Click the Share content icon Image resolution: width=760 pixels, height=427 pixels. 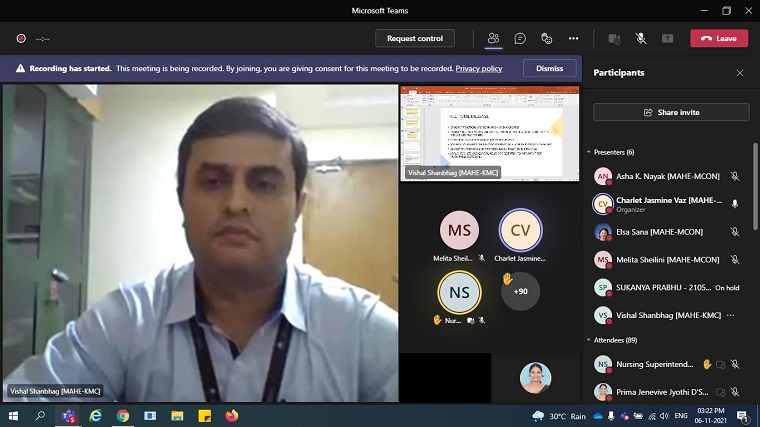667,38
